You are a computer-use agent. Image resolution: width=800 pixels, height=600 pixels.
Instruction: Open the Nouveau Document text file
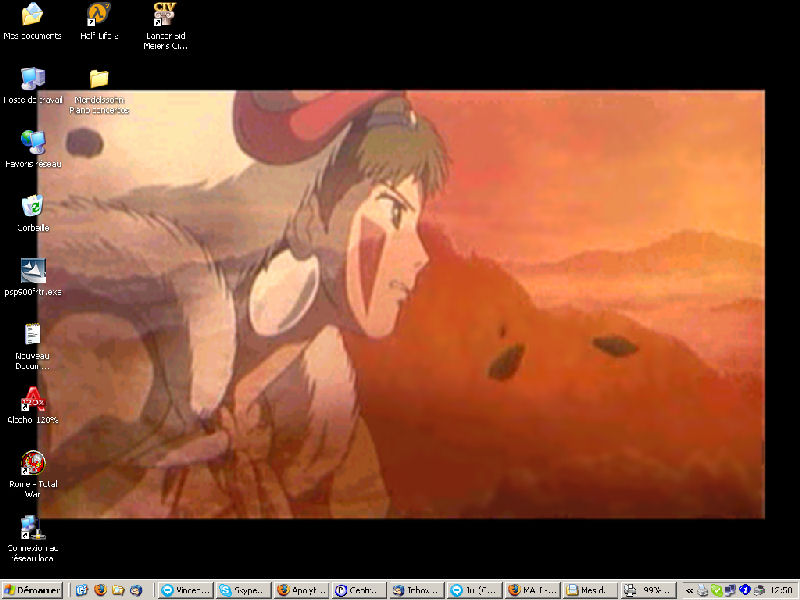[x=32, y=335]
